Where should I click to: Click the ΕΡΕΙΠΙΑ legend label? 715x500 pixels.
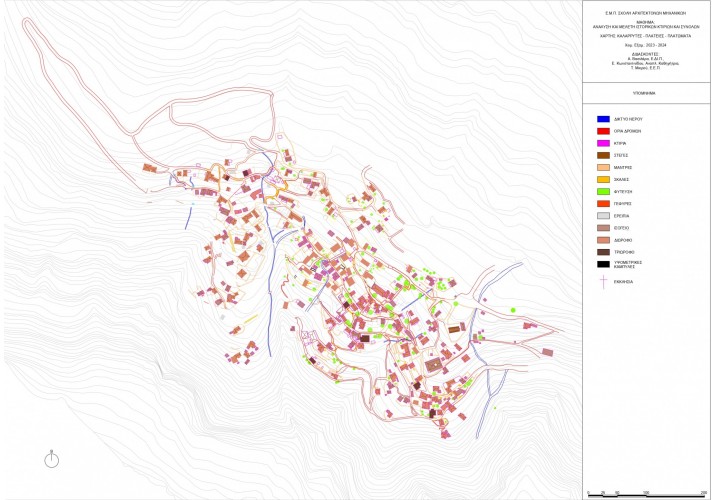point(622,216)
